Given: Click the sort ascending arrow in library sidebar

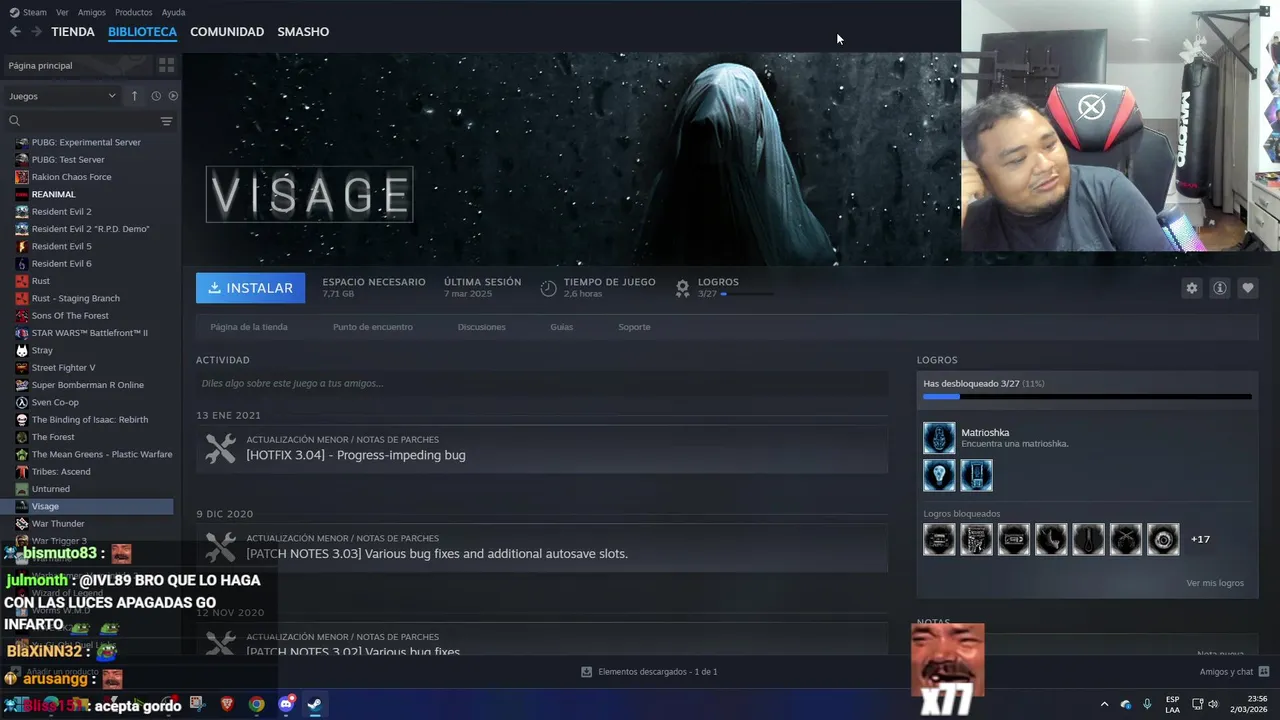Looking at the screenshot, I should tap(134, 96).
